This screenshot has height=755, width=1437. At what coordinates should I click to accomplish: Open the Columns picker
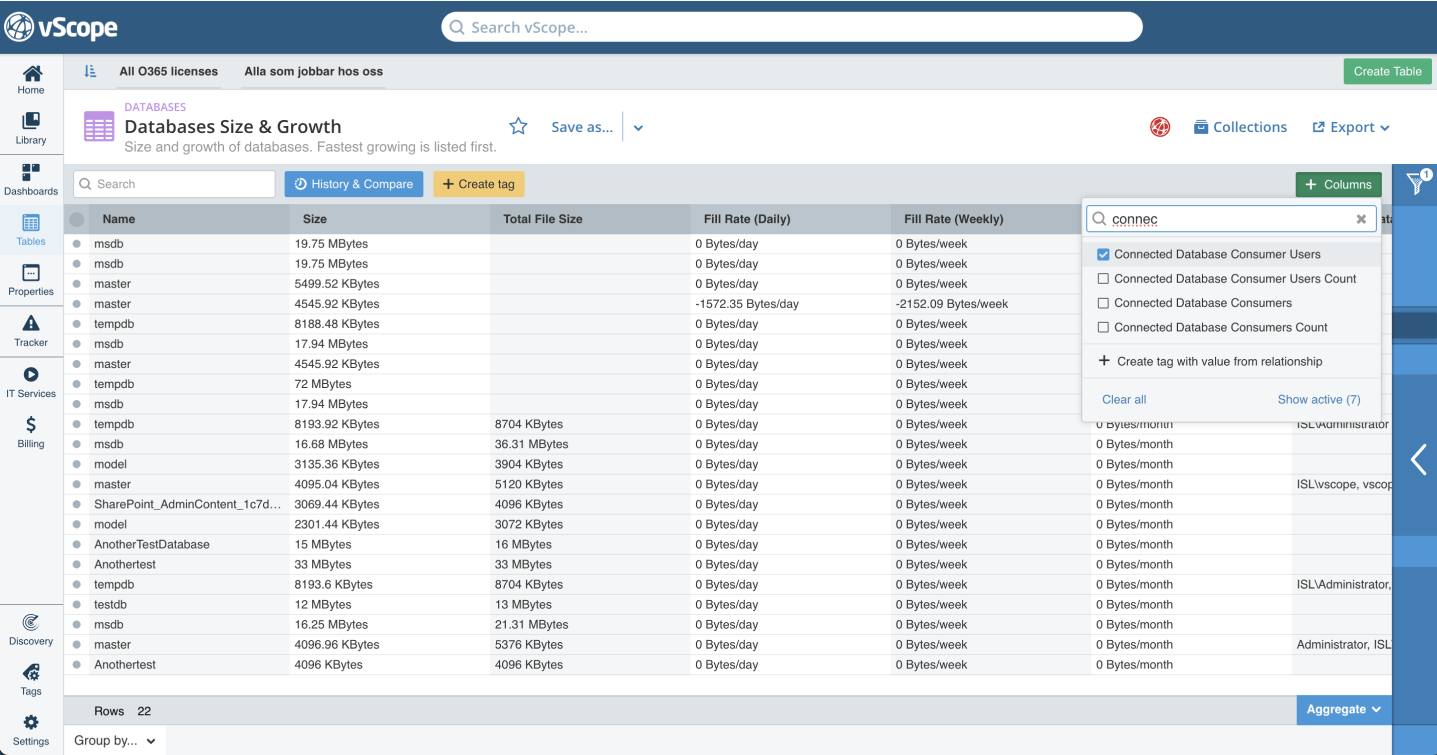1338,184
